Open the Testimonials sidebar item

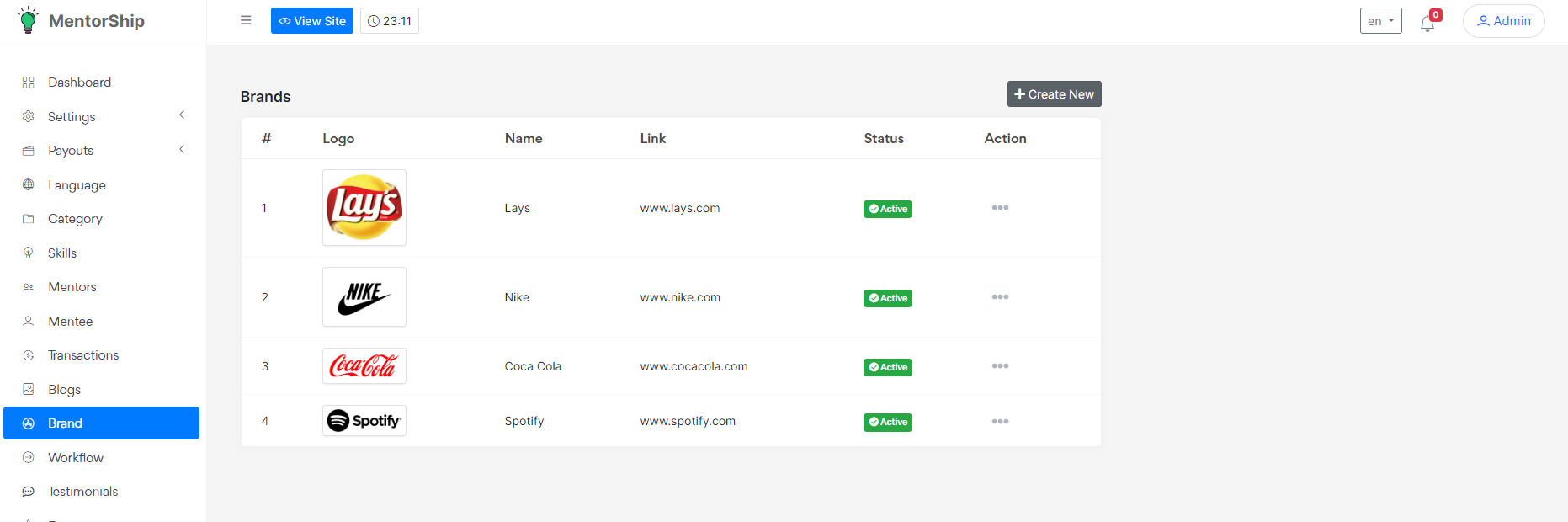[82, 492]
